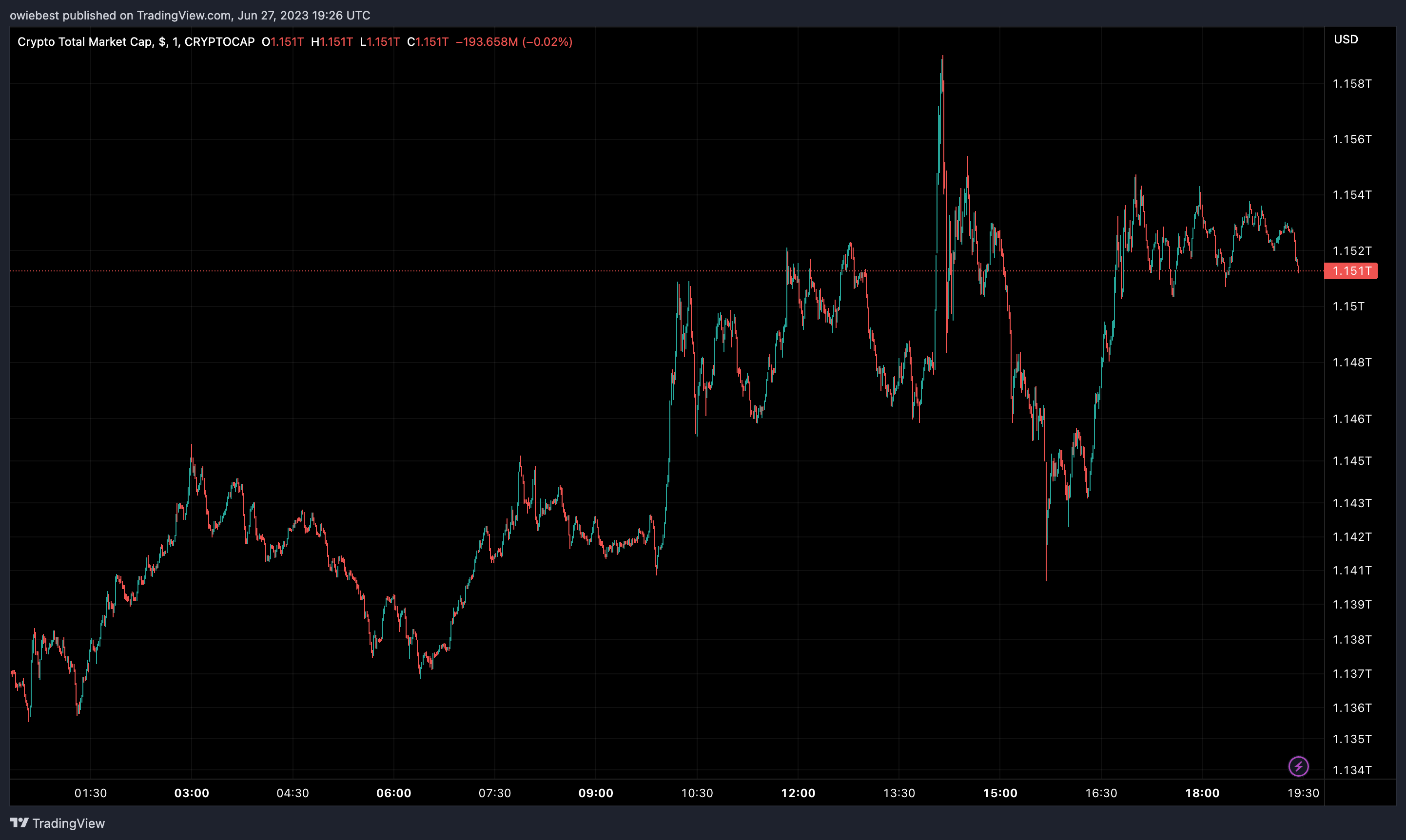
Task: Click the 04:30 time axis label
Action: (293, 793)
